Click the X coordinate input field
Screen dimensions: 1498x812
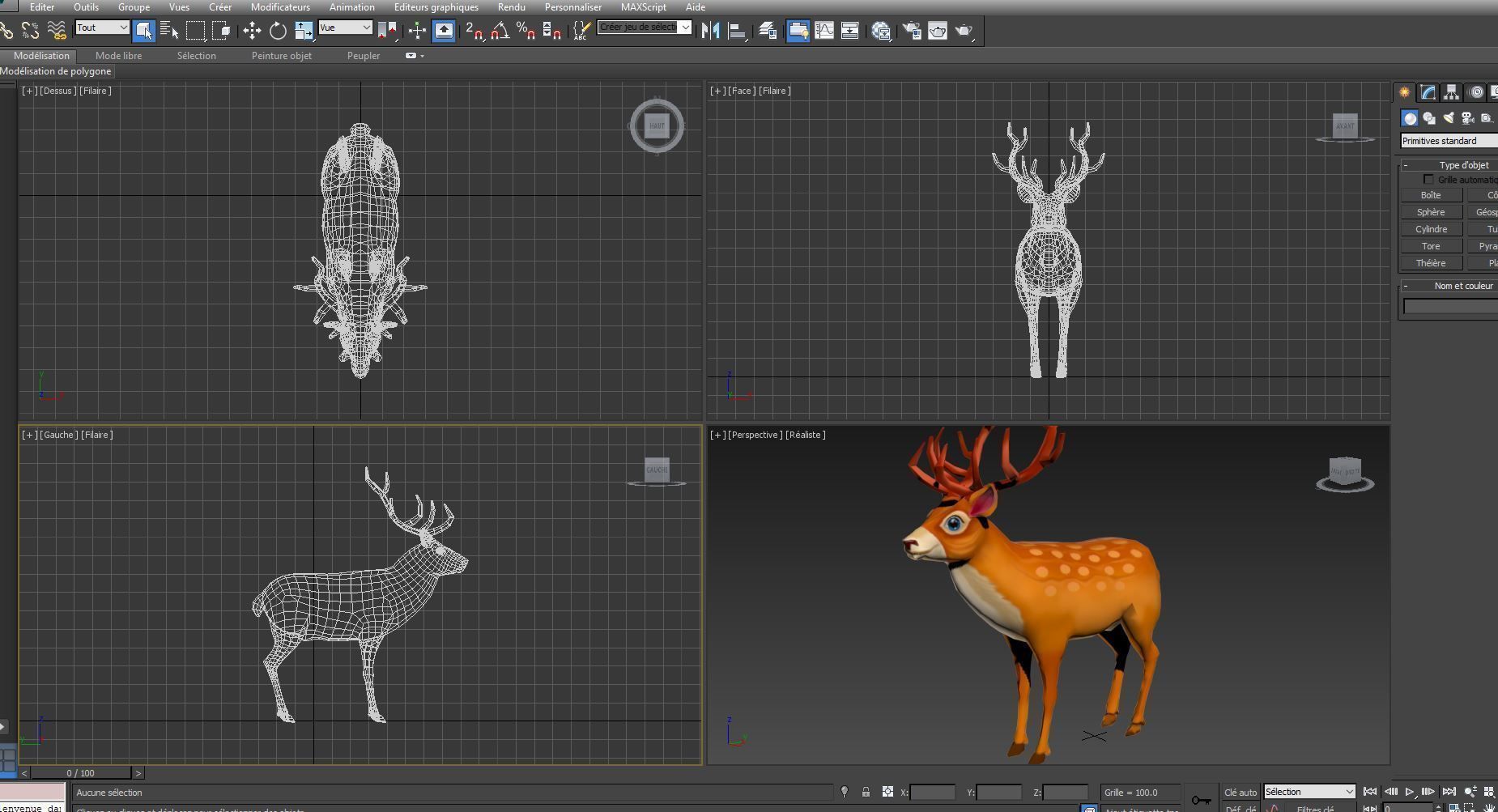pyautogui.click(x=933, y=793)
